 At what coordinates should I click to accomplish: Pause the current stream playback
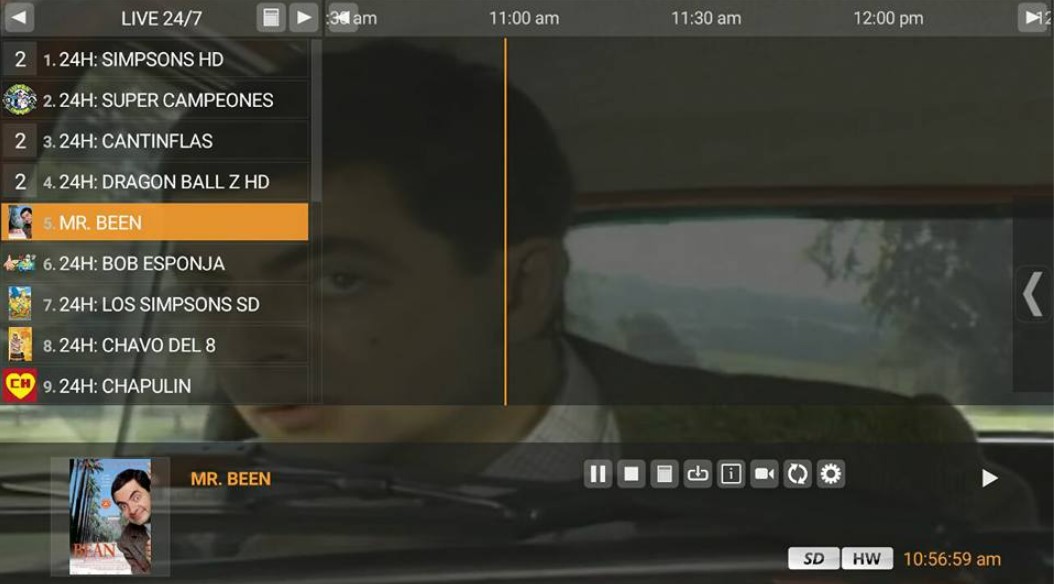pyautogui.click(x=598, y=474)
